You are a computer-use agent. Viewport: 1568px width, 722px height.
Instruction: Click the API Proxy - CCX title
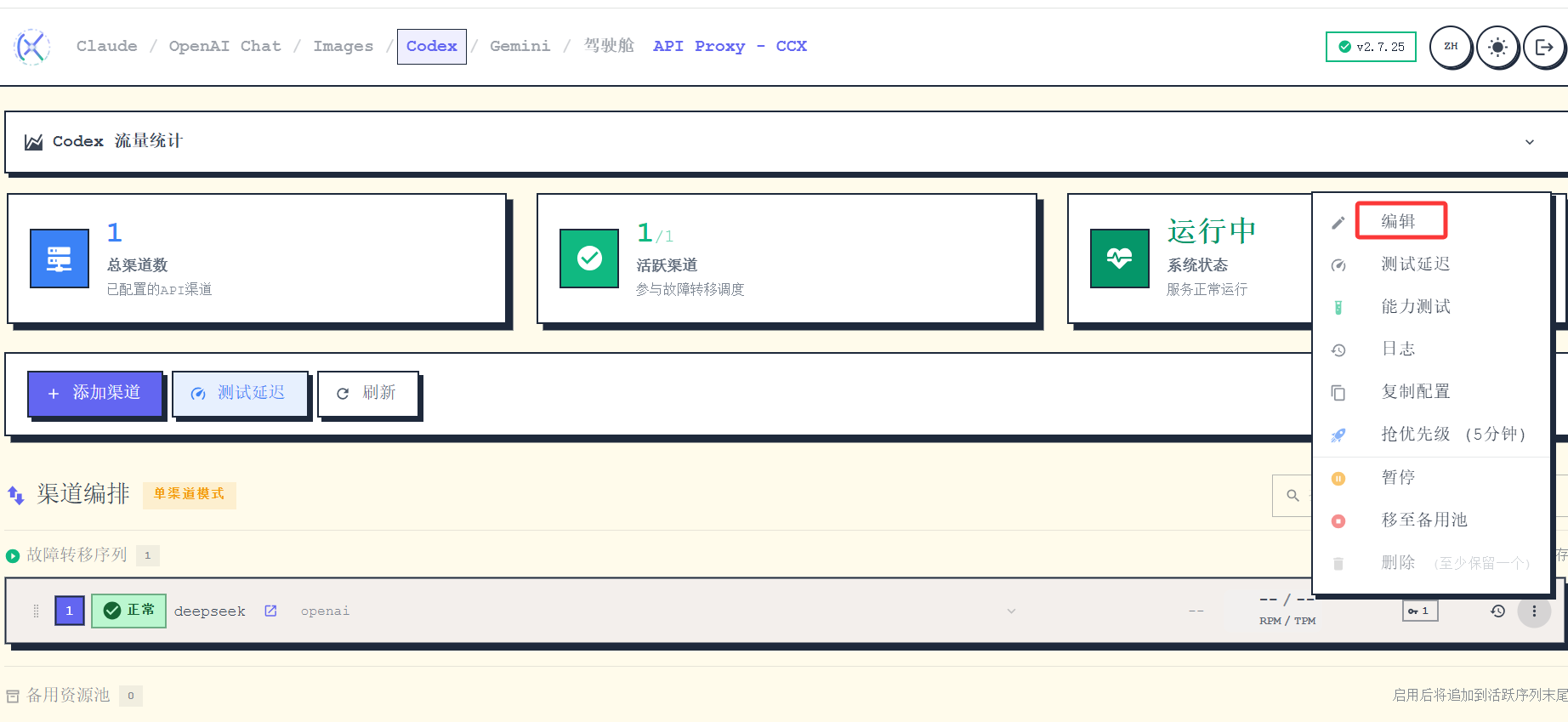730,46
